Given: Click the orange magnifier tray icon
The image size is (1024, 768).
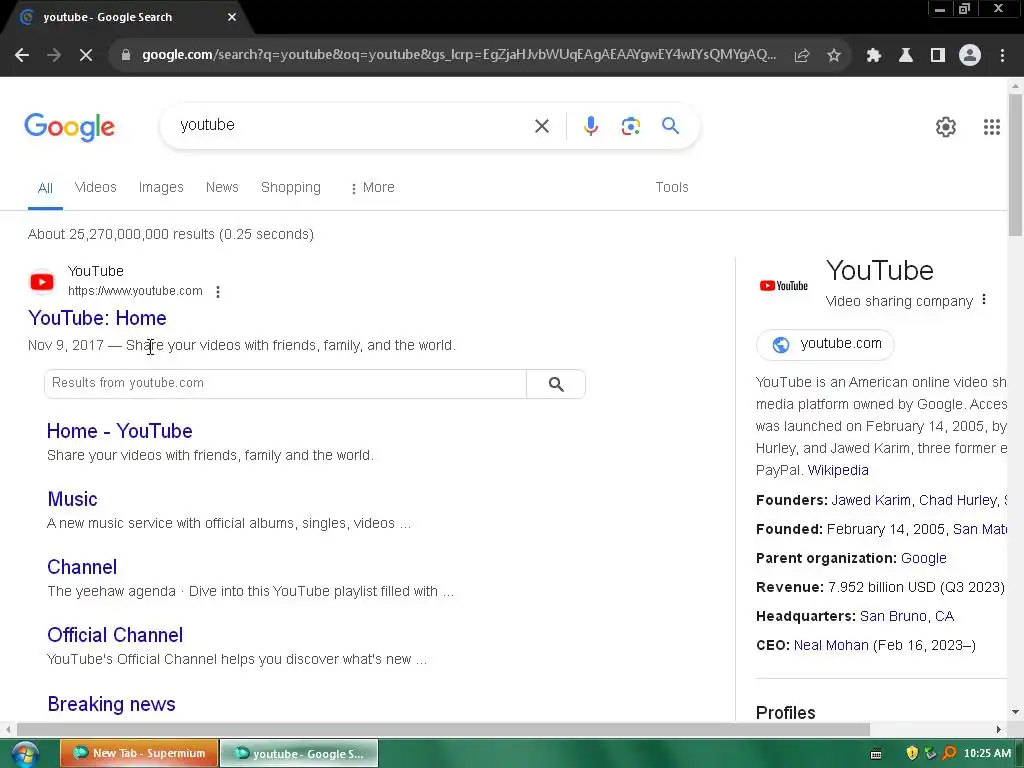Looking at the screenshot, I should point(950,753).
